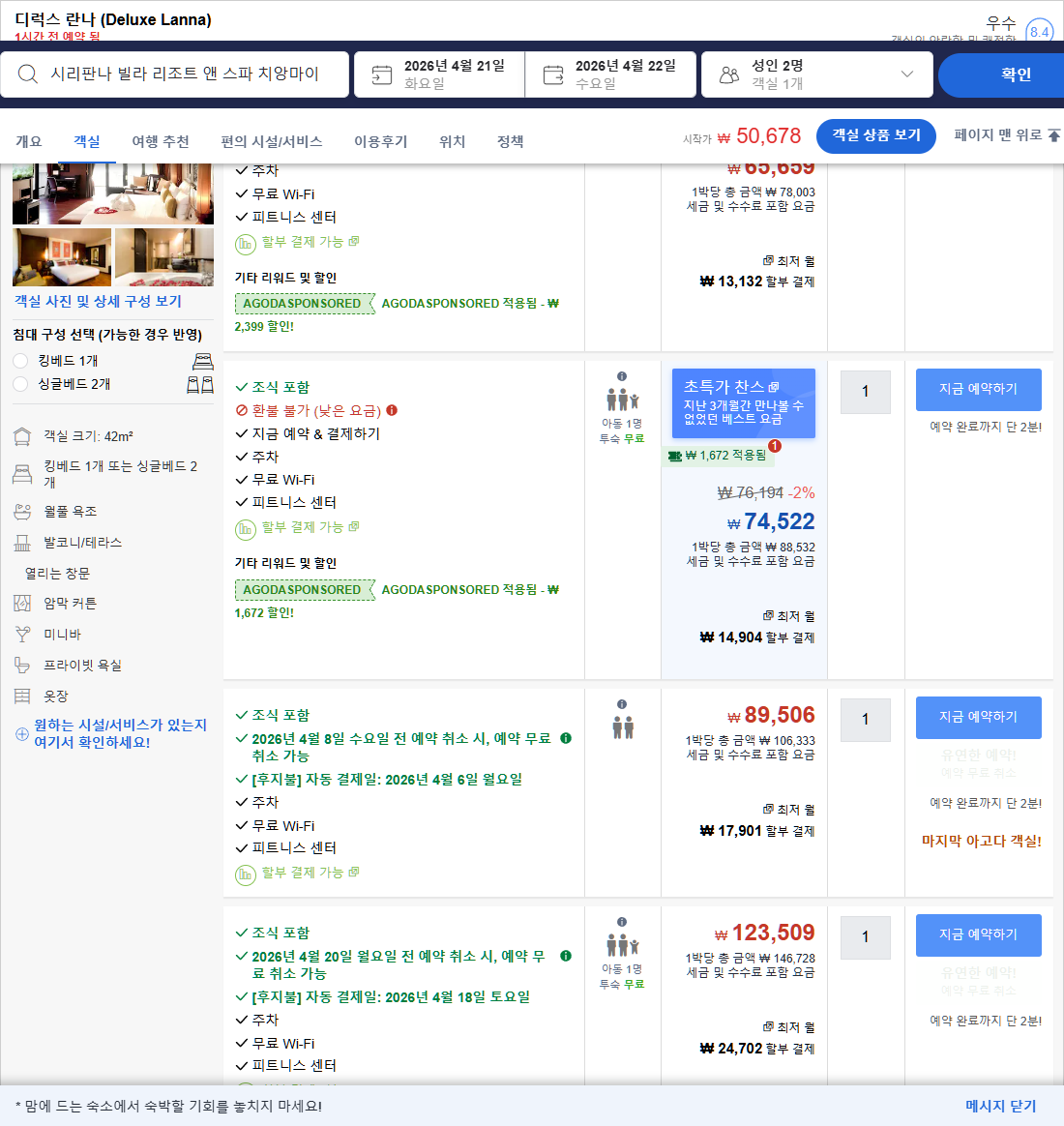
Task: Click the AGODASPONSORED coupon badge with 2,399 할인
Action: [305, 304]
